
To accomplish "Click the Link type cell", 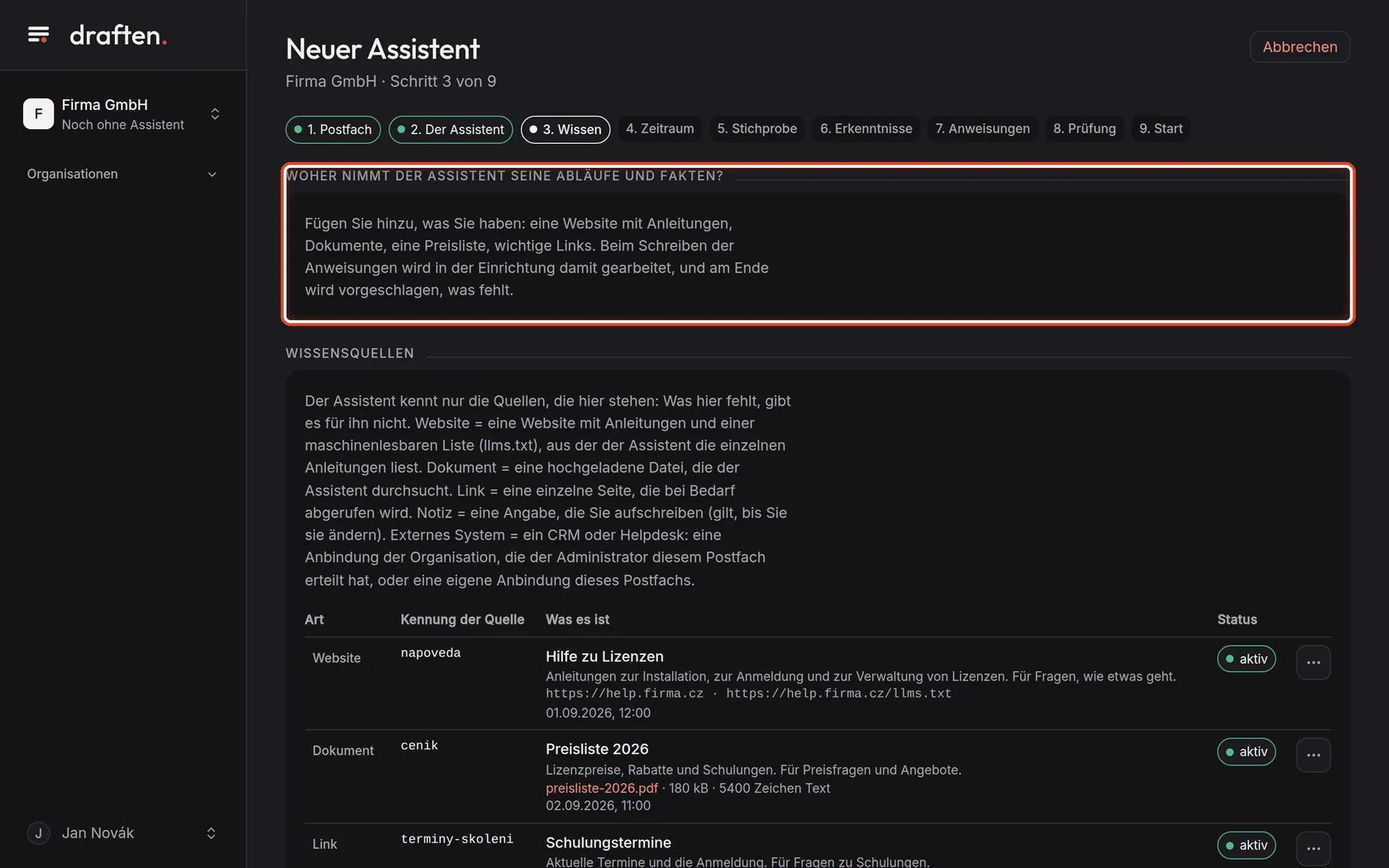I will 325,844.
